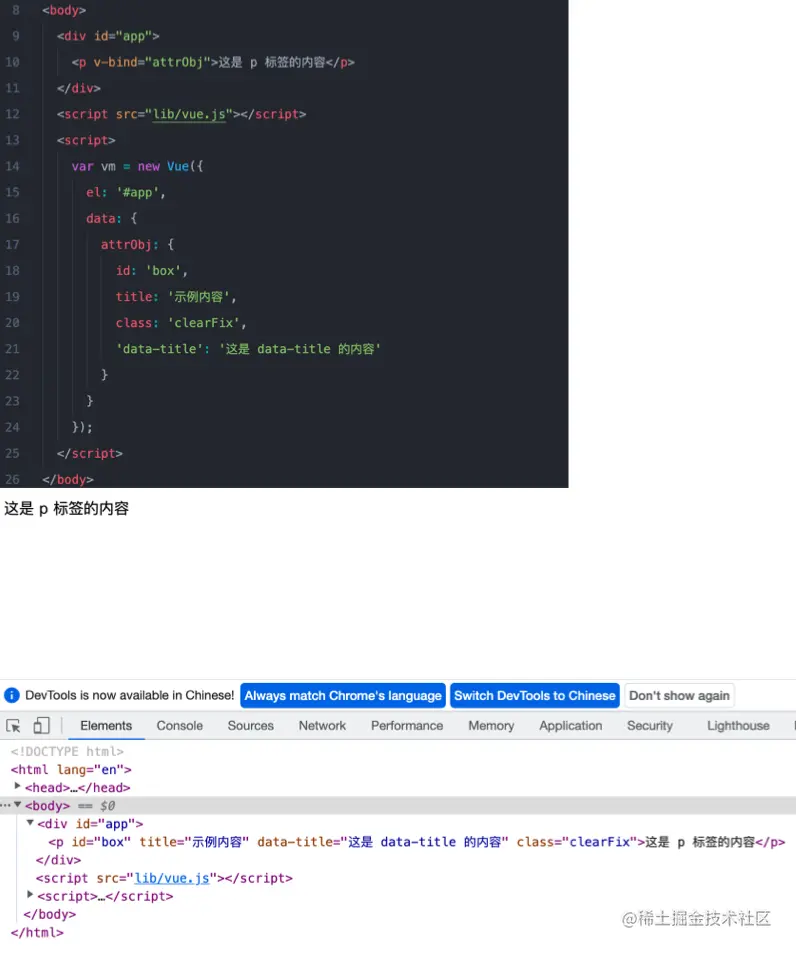
Task: Click code line class: 'clearFix'
Action: point(181,323)
